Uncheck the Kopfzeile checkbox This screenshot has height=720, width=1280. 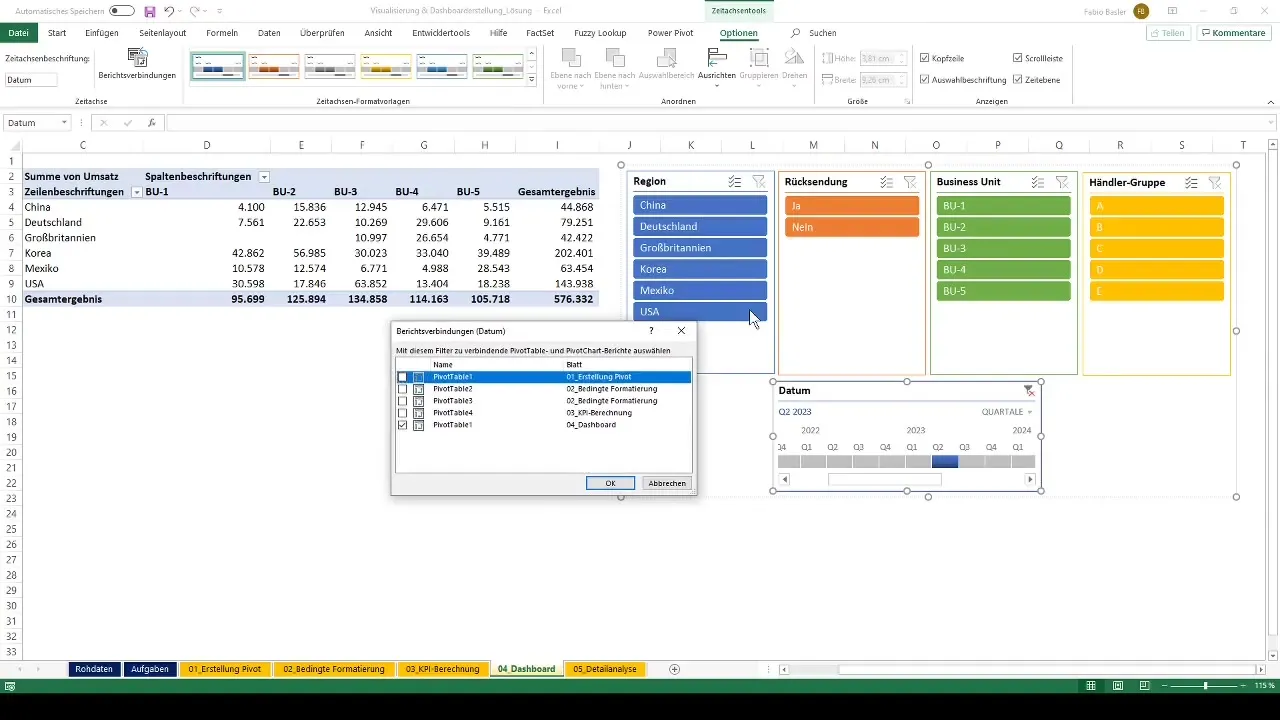click(924, 58)
